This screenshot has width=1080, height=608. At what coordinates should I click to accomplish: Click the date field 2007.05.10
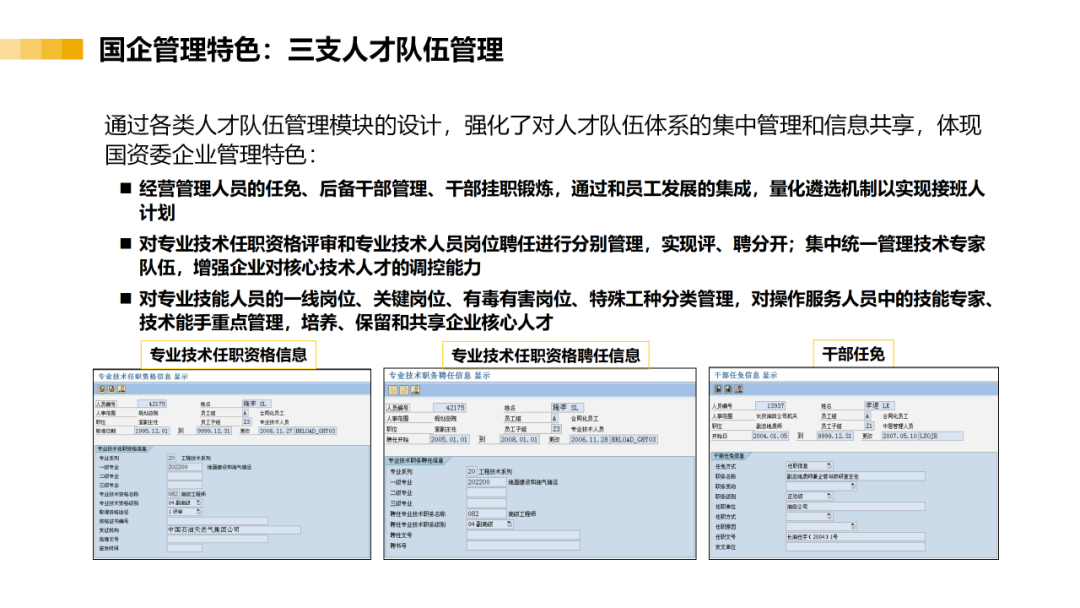coord(900,436)
